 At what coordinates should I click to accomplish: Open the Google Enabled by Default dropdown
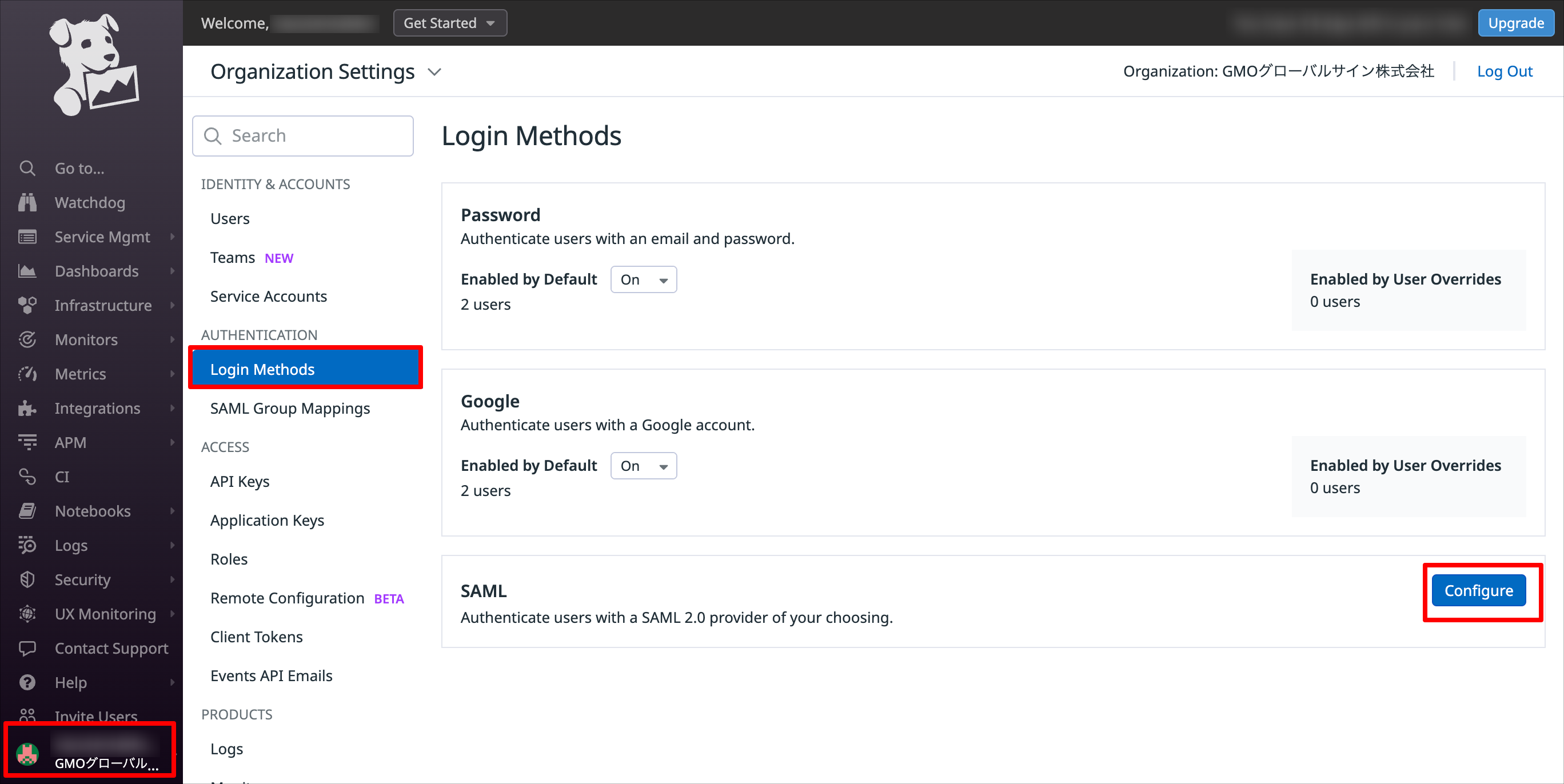click(x=643, y=465)
